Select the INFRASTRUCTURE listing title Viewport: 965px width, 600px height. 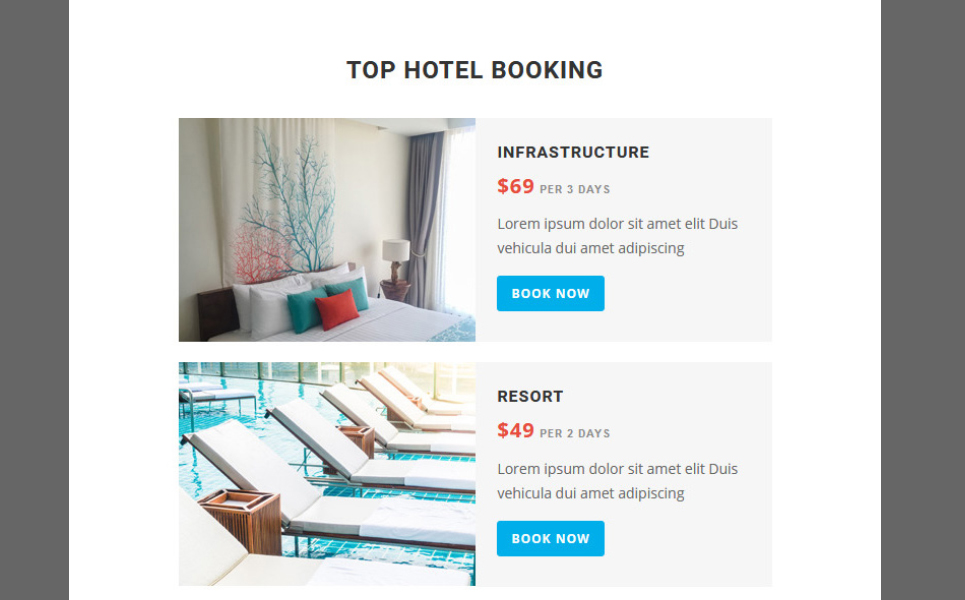tap(573, 152)
